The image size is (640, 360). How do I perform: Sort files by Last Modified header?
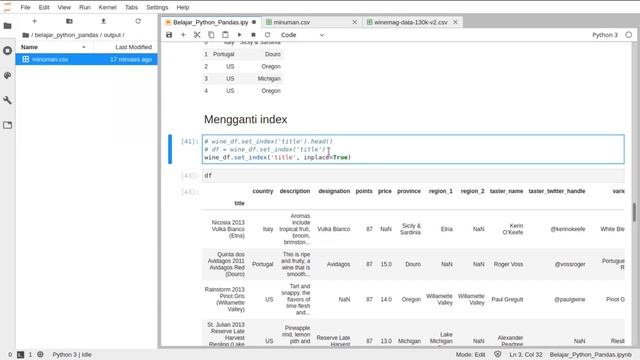pos(126,47)
